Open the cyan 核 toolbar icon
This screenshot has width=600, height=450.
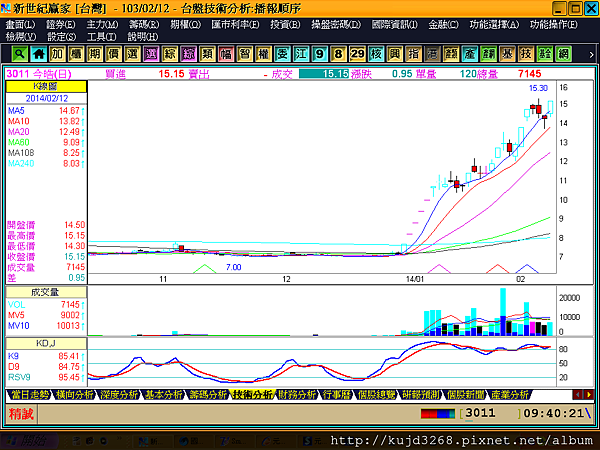376,54
